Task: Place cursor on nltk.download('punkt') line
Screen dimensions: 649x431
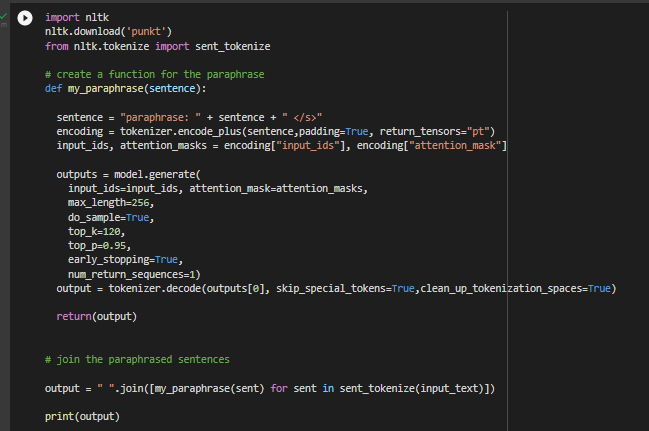Action: pyautogui.click(x=109, y=32)
